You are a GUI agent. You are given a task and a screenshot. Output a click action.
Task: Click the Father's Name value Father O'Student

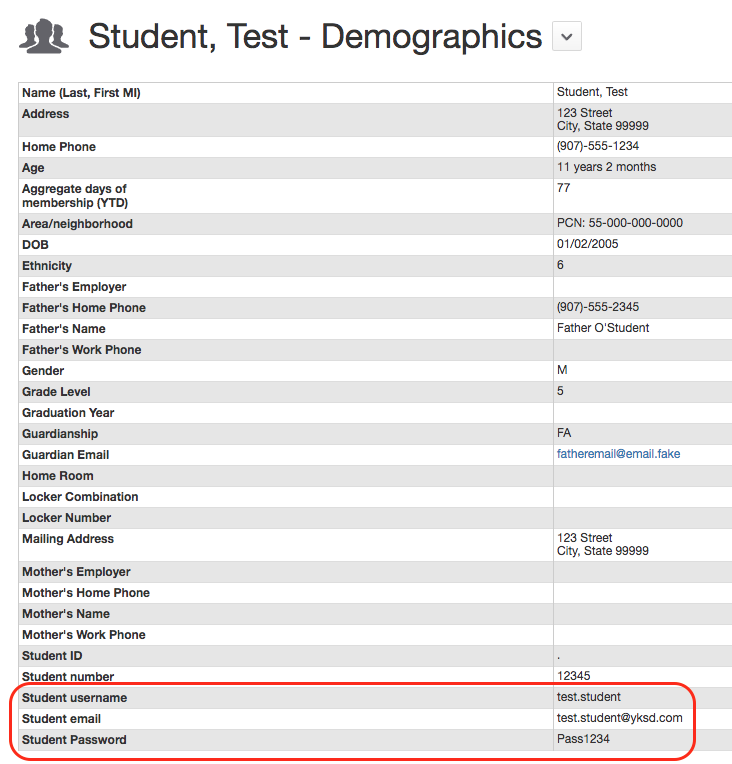(x=603, y=328)
